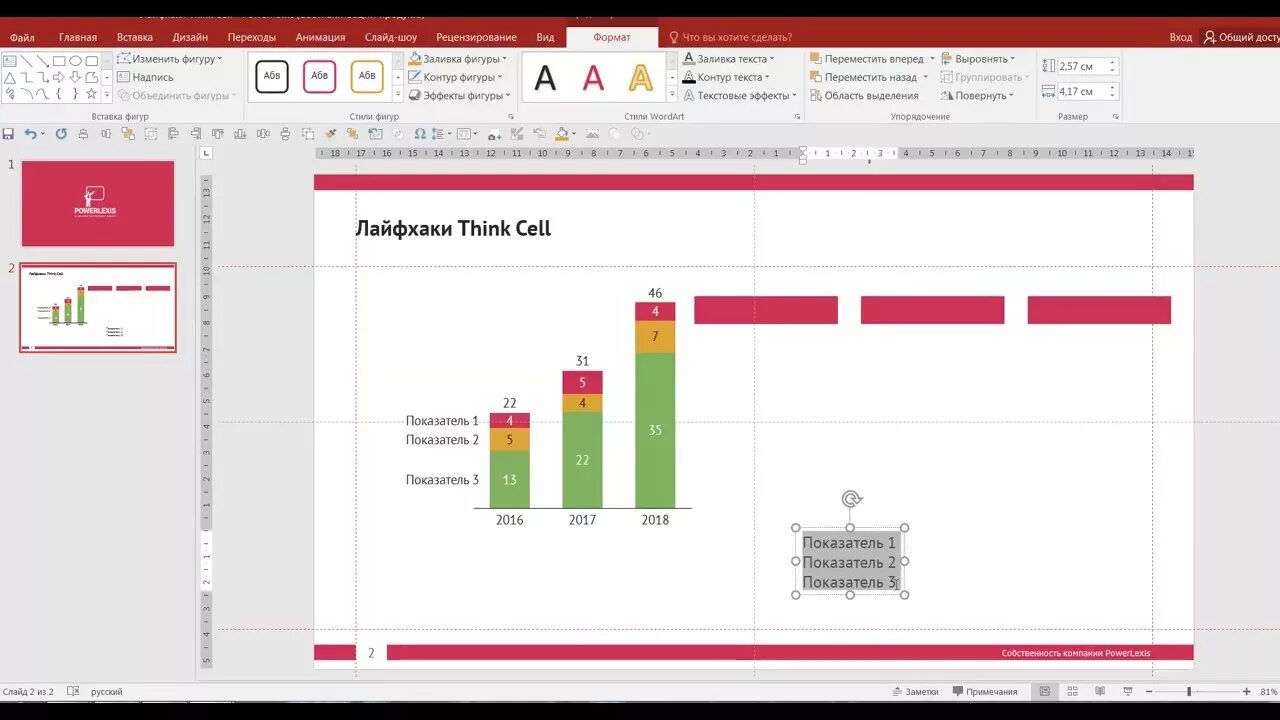Viewport: 1280px width, 720px height.
Task: Click the Надпись text box button
Action: point(145,77)
